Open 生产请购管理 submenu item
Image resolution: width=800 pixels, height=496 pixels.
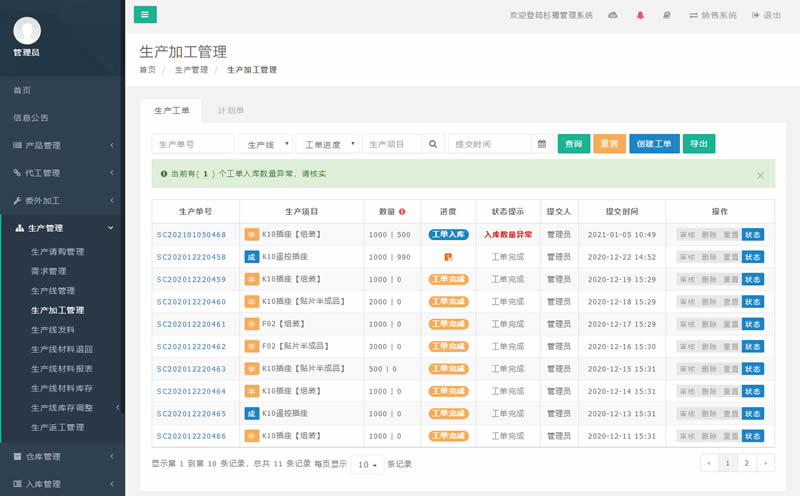pos(57,252)
